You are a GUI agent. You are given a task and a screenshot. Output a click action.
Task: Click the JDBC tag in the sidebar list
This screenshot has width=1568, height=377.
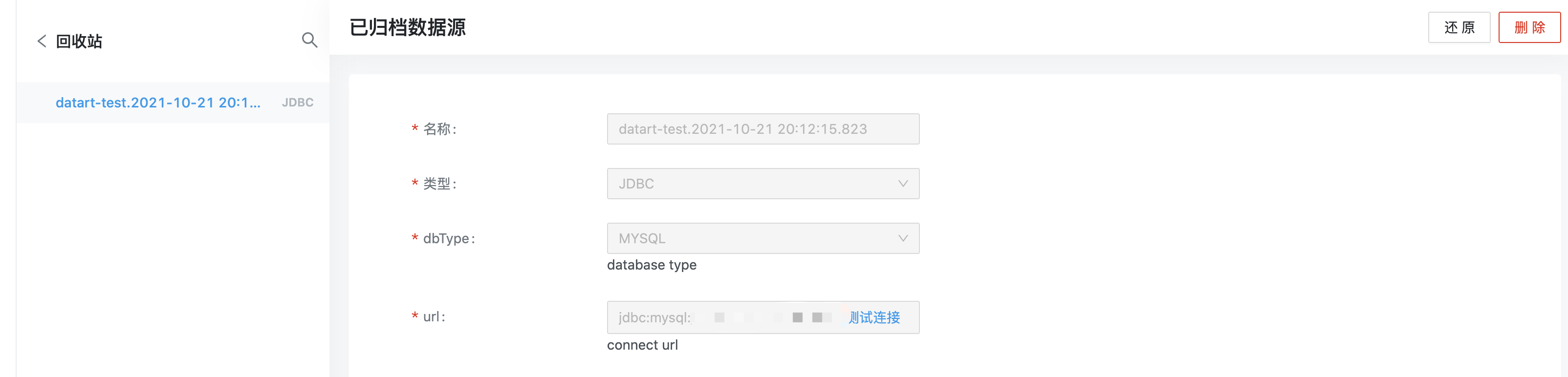(297, 103)
